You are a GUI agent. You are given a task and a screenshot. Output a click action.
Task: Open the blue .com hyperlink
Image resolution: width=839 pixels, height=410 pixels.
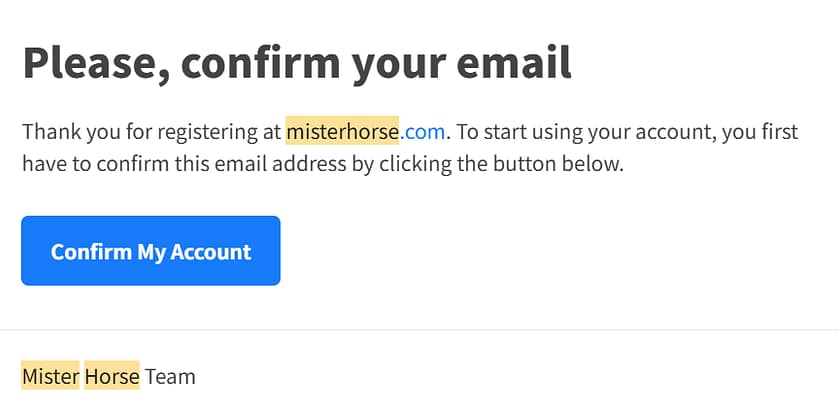click(x=423, y=131)
